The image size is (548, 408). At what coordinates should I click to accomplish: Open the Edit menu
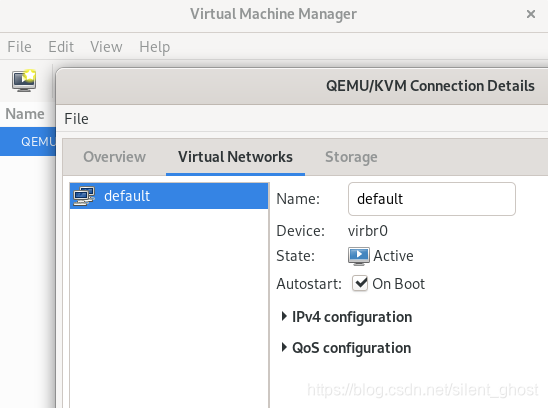[61, 46]
